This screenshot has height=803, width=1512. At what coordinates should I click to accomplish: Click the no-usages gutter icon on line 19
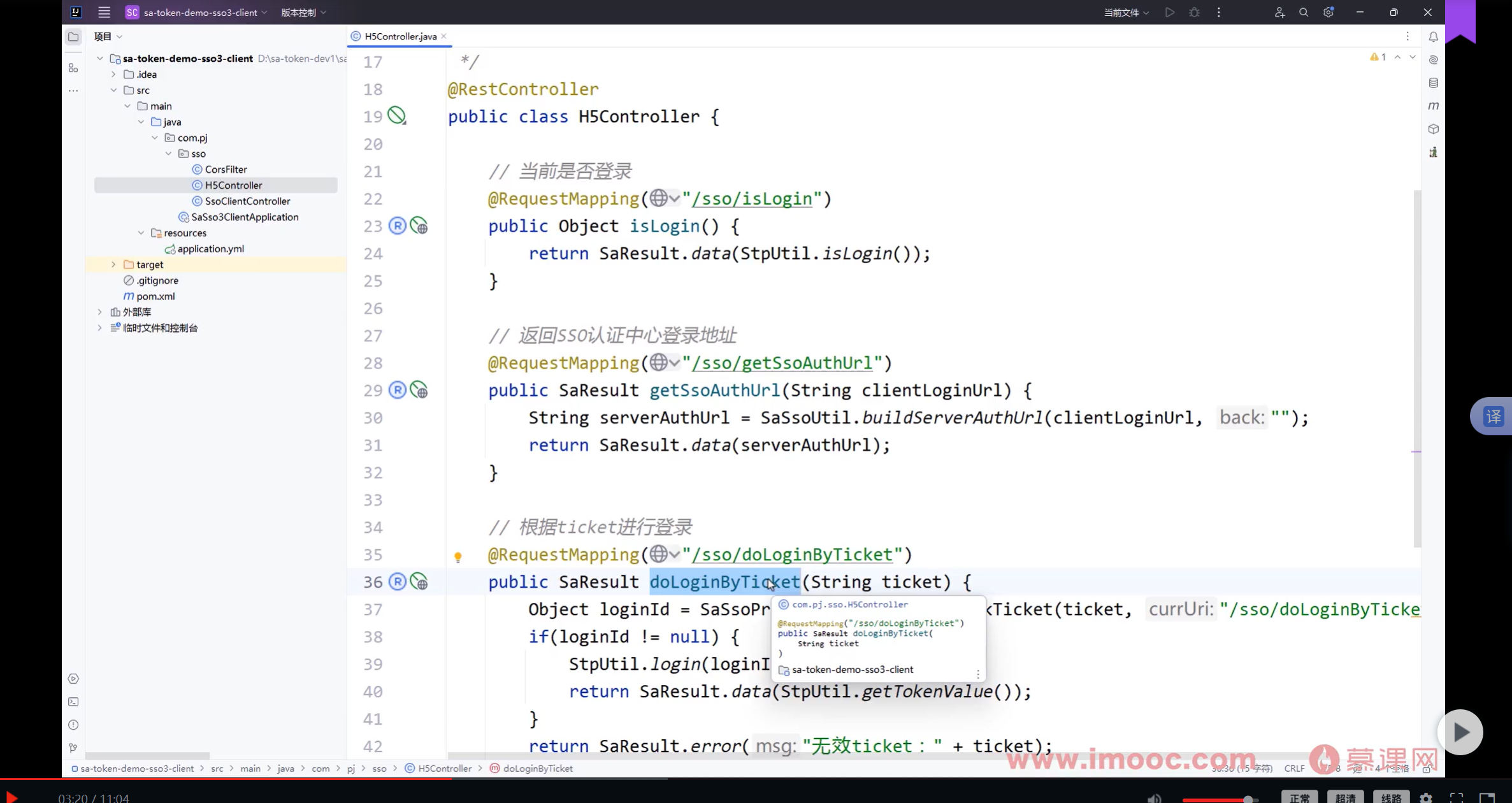(397, 115)
